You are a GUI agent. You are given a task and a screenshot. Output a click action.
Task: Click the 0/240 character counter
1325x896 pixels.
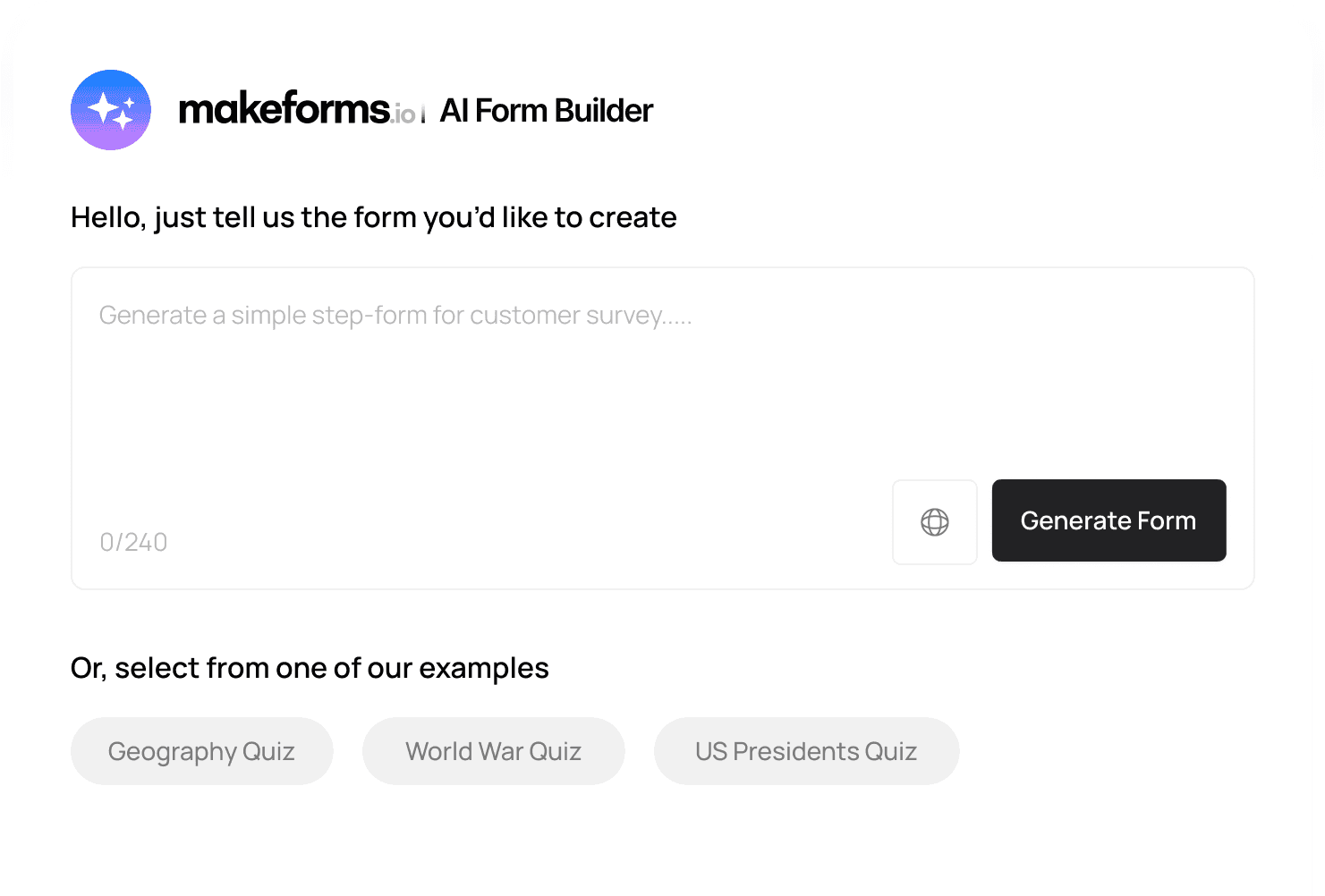(x=133, y=543)
